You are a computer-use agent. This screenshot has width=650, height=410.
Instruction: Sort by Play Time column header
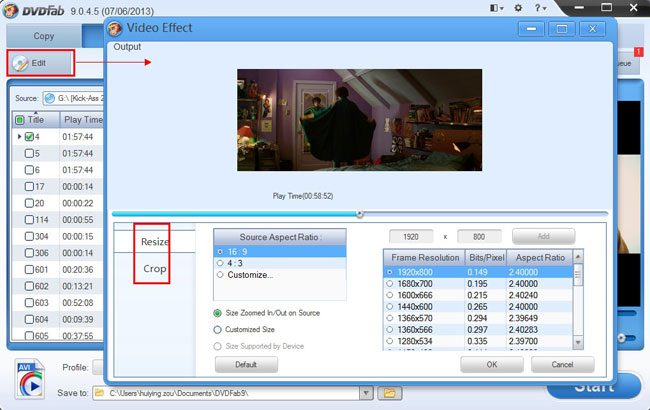82,120
